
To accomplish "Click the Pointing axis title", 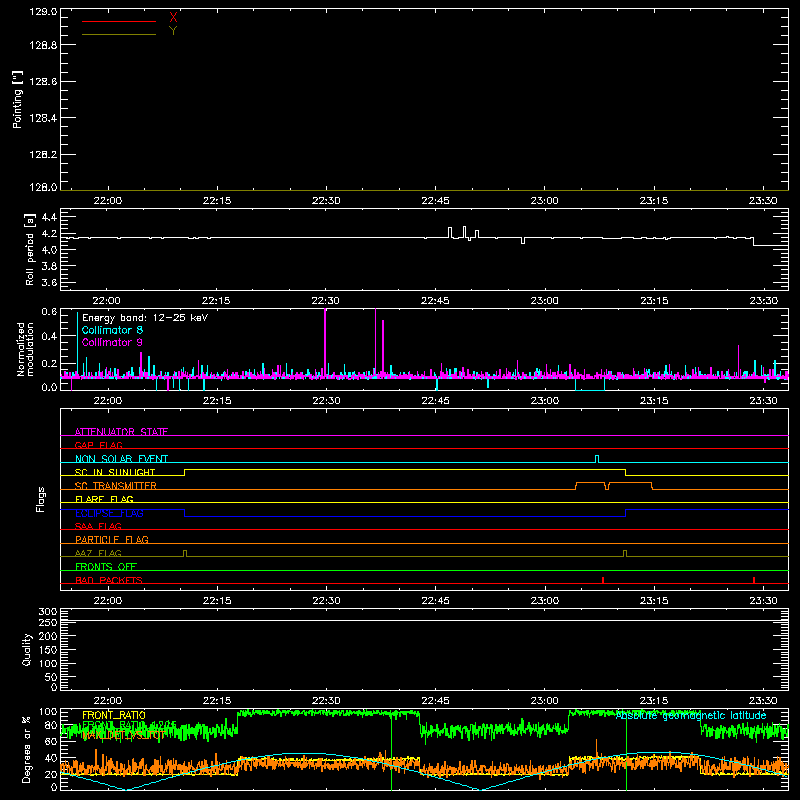I will (x=18, y=100).
